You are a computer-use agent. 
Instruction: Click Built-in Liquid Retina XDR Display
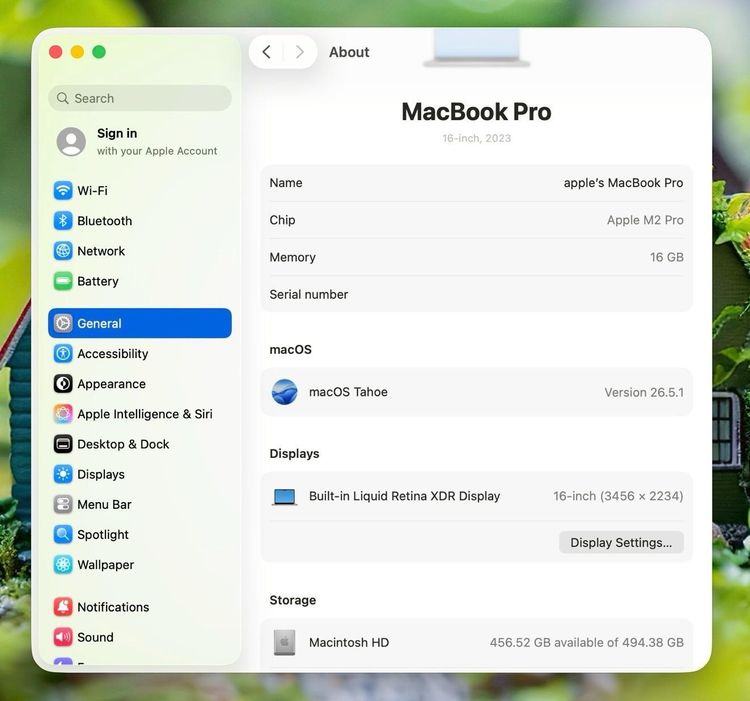pyautogui.click(x=404, y=496)
